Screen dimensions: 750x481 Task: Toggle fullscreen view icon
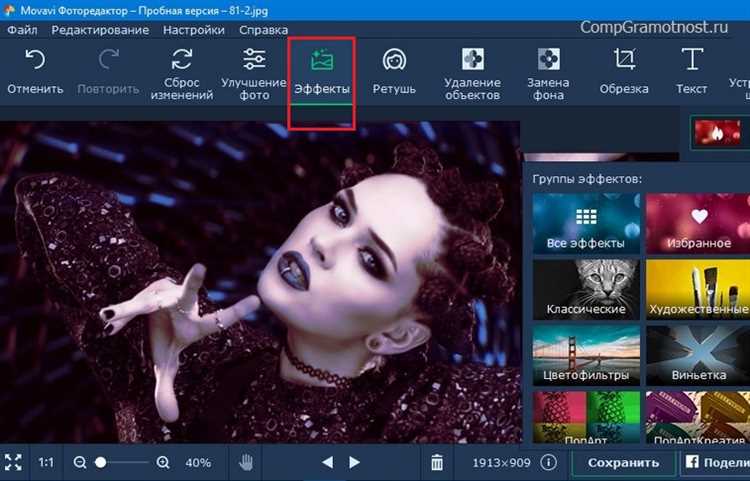click(x=13, y=462)
